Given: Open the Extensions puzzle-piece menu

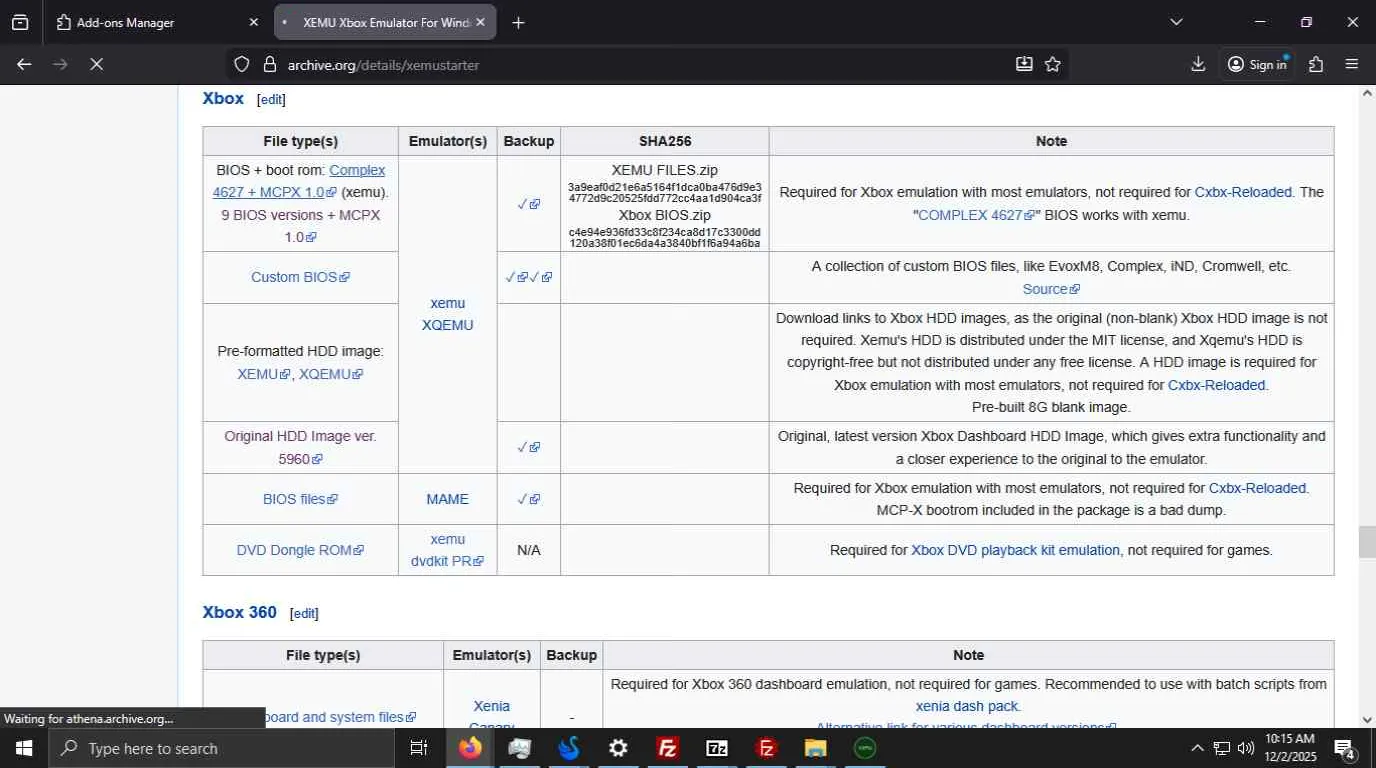Looking at the screenshot, I should [1316, 64].
